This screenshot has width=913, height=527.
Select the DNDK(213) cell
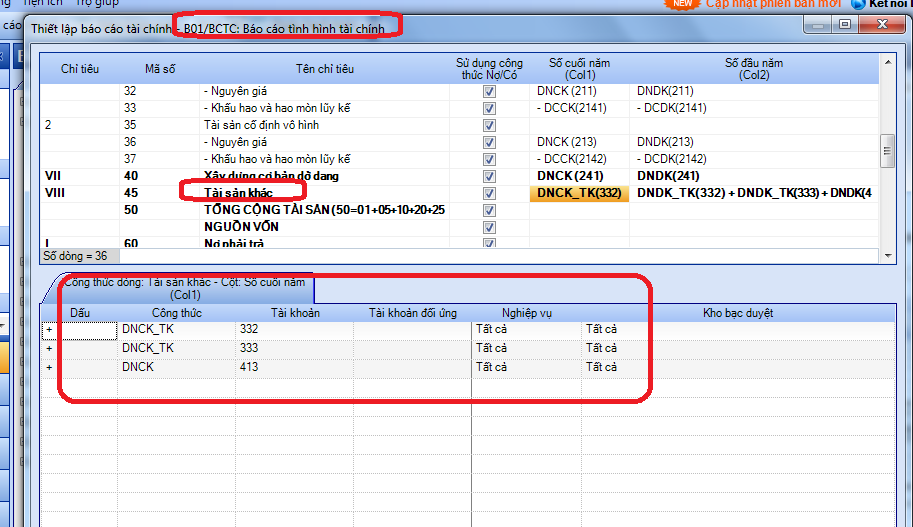tap(754, 142)
